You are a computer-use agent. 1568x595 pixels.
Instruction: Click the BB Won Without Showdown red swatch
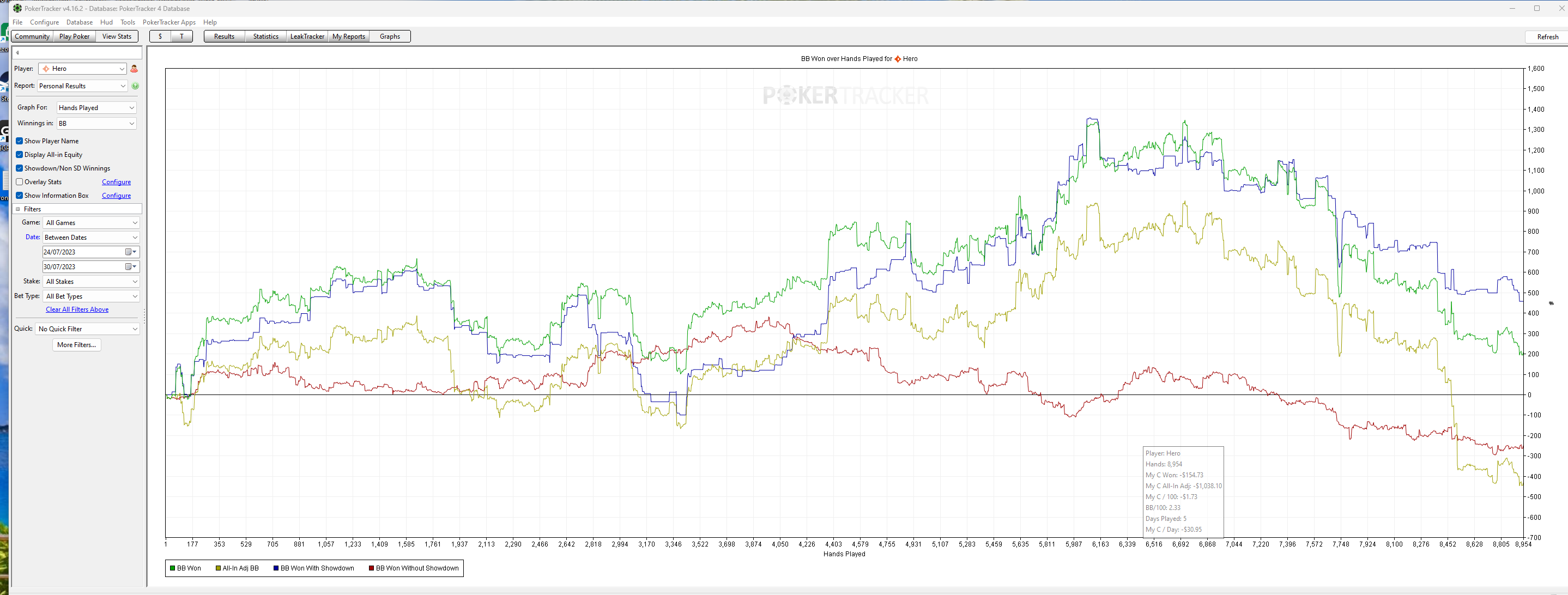371,568
